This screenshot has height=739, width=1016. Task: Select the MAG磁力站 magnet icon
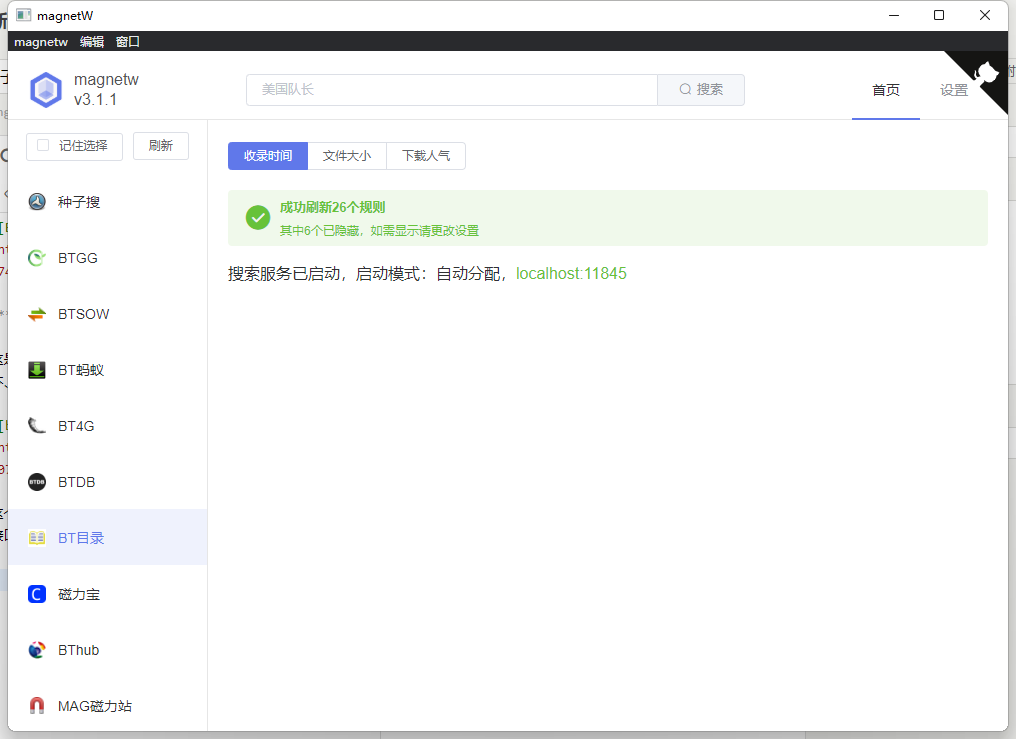point(37,706)
